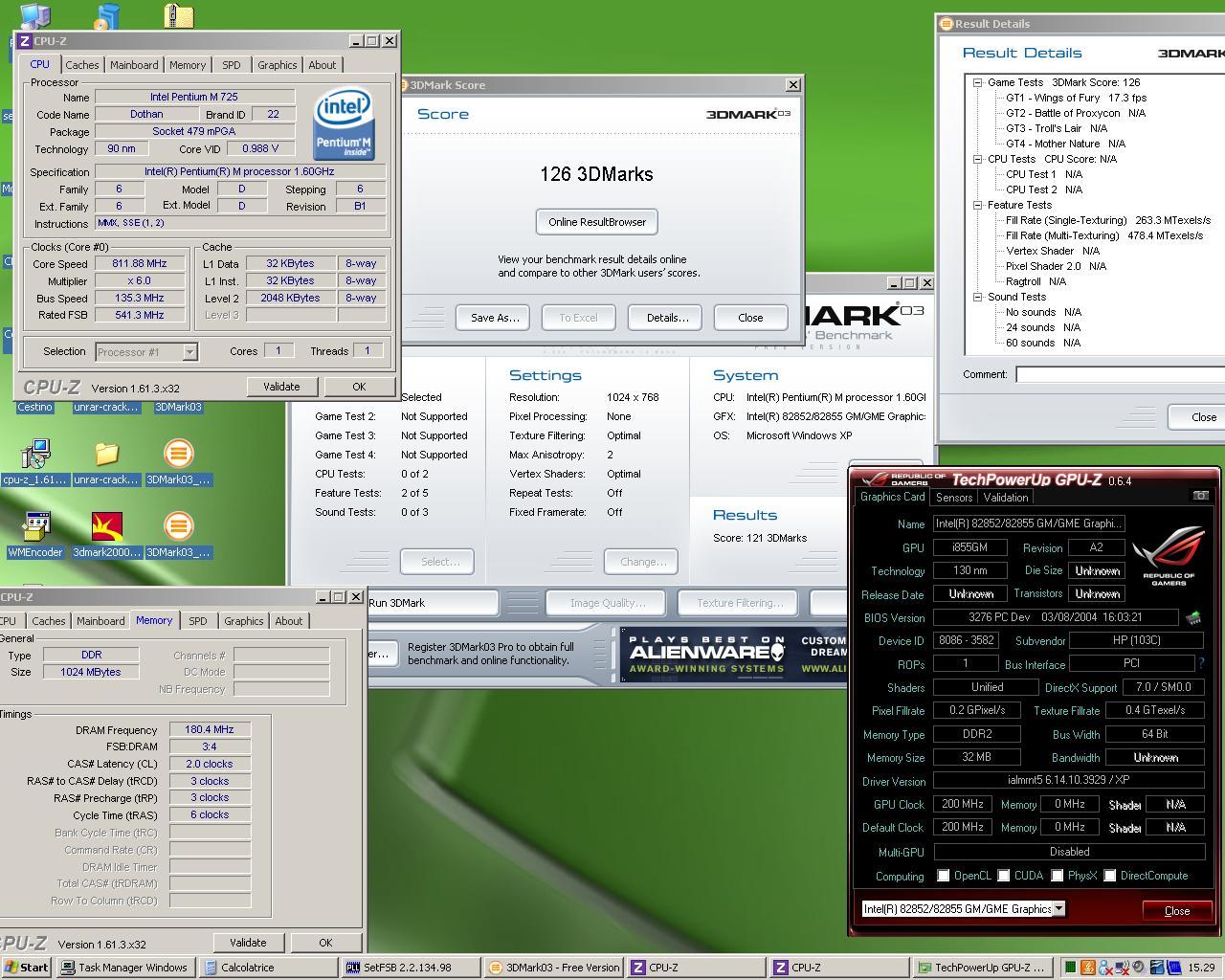Click the Bus Interface question mark icon
The image size is (1225, 980).
1201,663
